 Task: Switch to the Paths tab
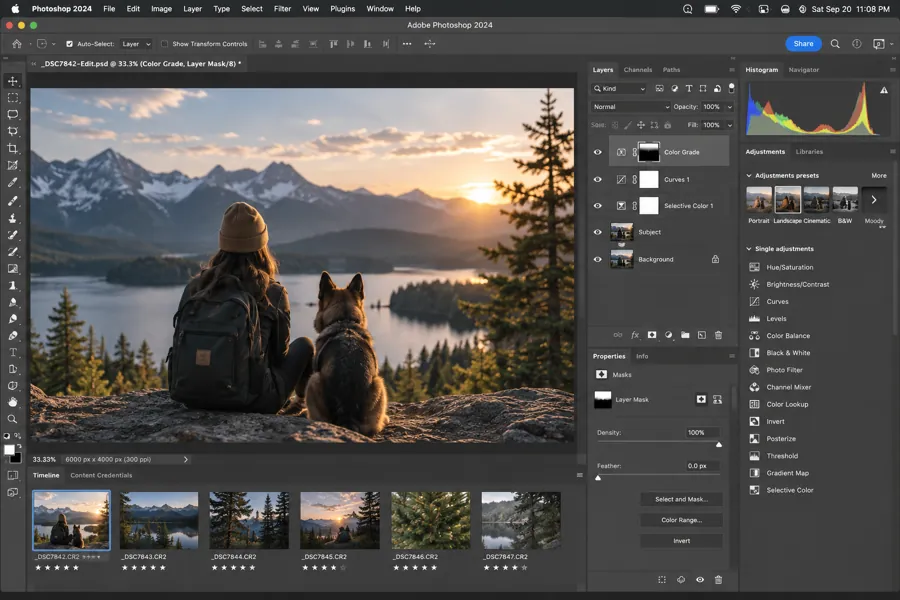coord(671,69)
